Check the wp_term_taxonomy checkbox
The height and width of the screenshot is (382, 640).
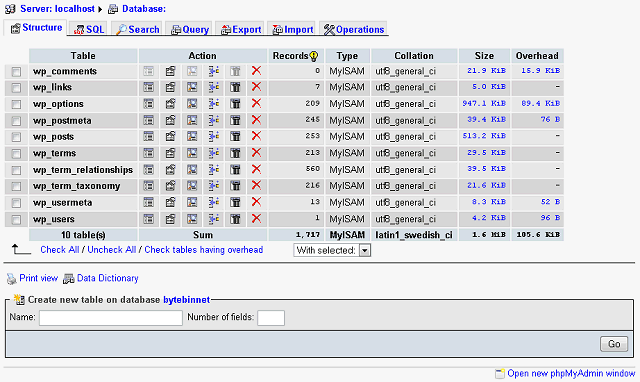tap(16, 187)
